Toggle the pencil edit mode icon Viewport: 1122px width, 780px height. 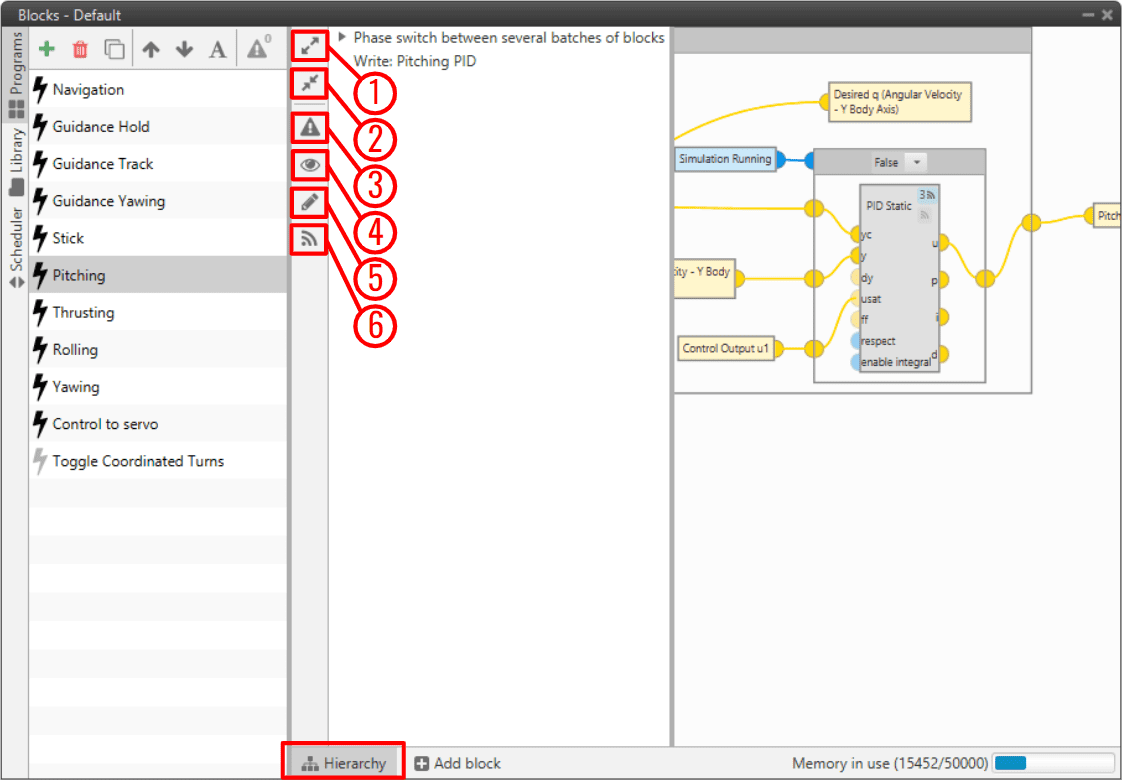click(310, 202)
